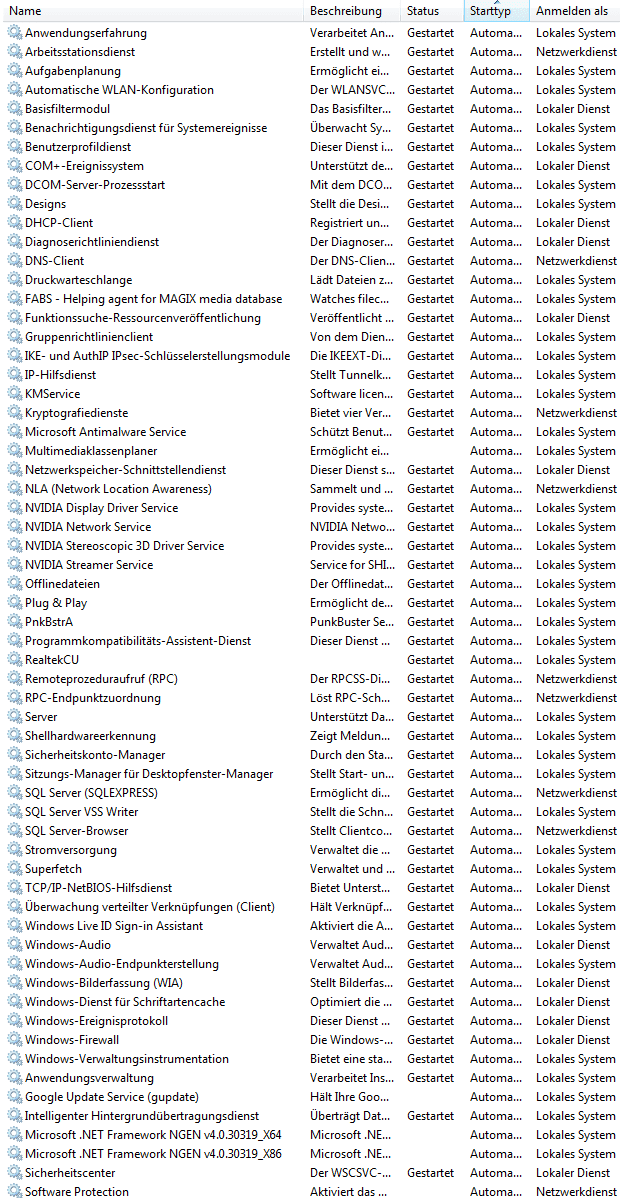Click the KMService gear icon
The height and width of the screenshot is (1198, 620).
tap(15, 394)
